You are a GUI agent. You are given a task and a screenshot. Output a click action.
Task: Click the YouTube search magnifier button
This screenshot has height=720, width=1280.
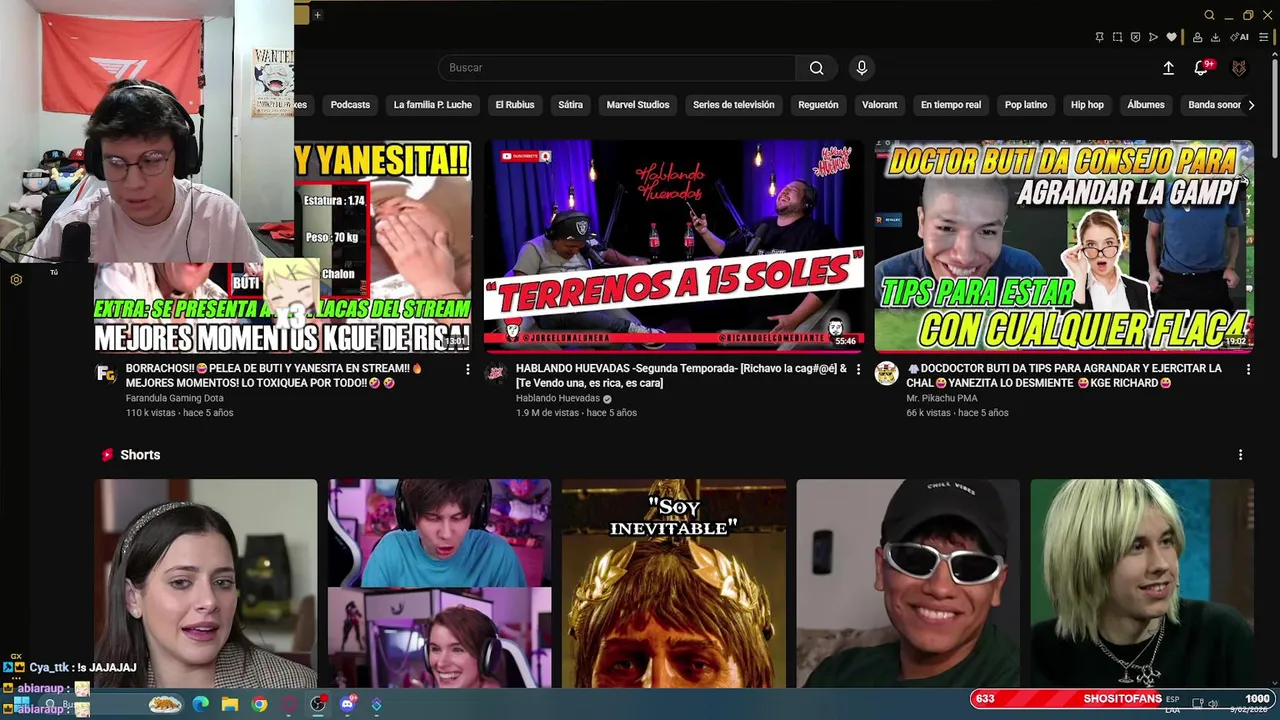point(816,68)
